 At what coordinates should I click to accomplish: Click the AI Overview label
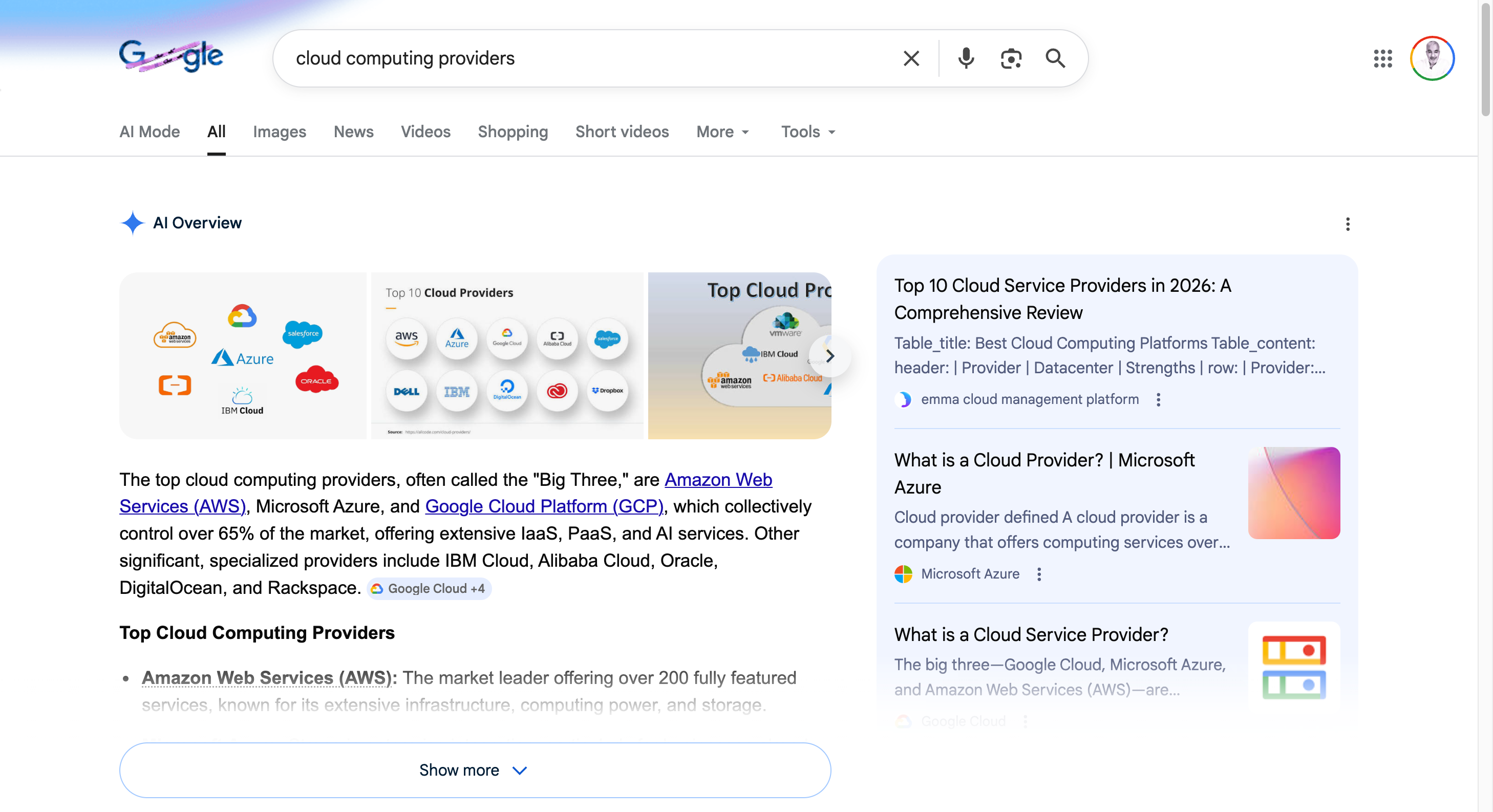[x=197, y=223]
